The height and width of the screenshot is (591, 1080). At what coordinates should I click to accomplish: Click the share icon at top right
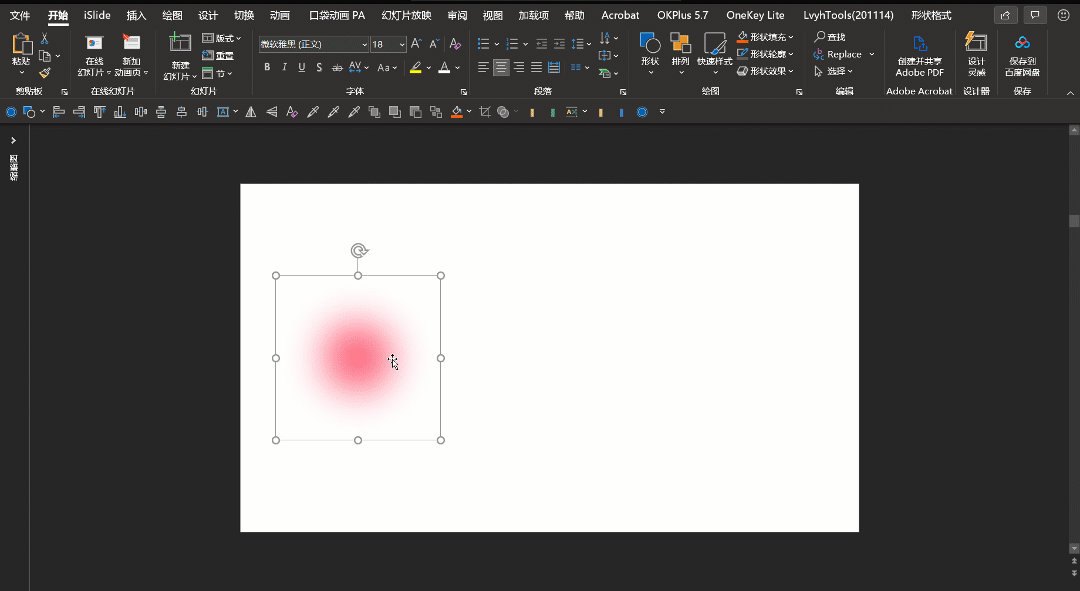(x=1006, y=15)
